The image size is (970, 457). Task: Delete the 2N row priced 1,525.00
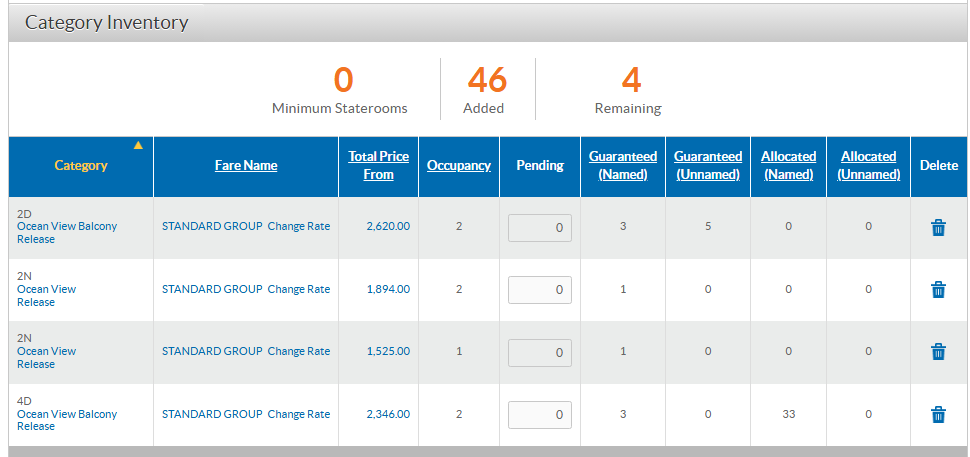(x=938, y=351)
